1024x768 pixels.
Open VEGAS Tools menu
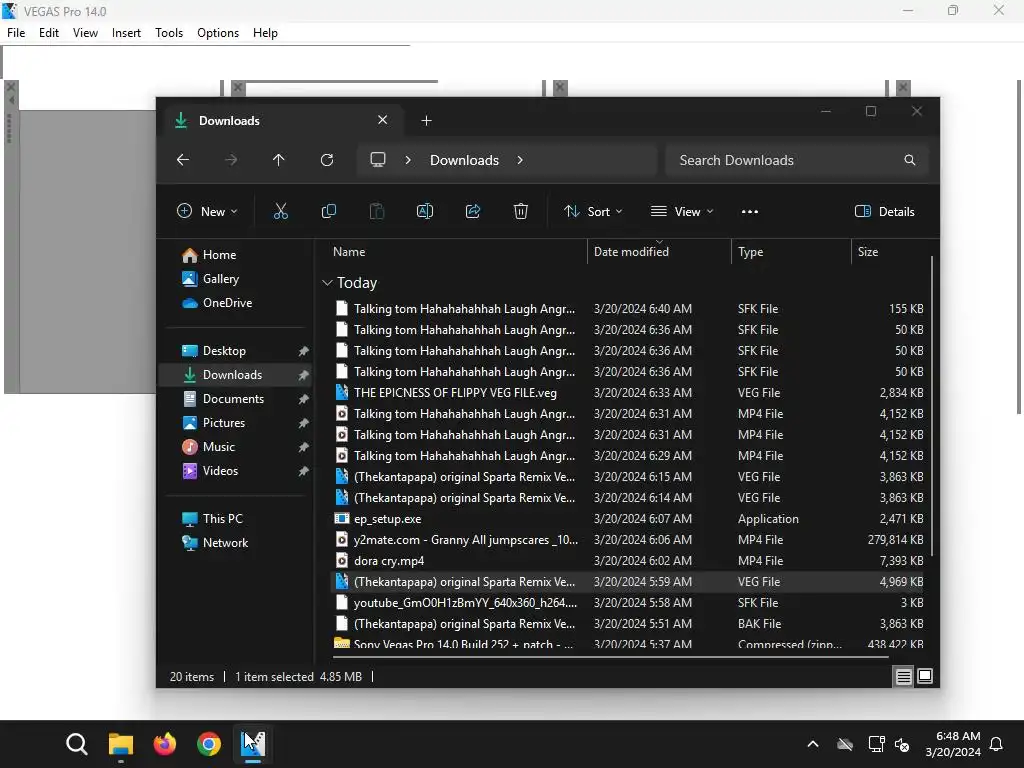169,33
